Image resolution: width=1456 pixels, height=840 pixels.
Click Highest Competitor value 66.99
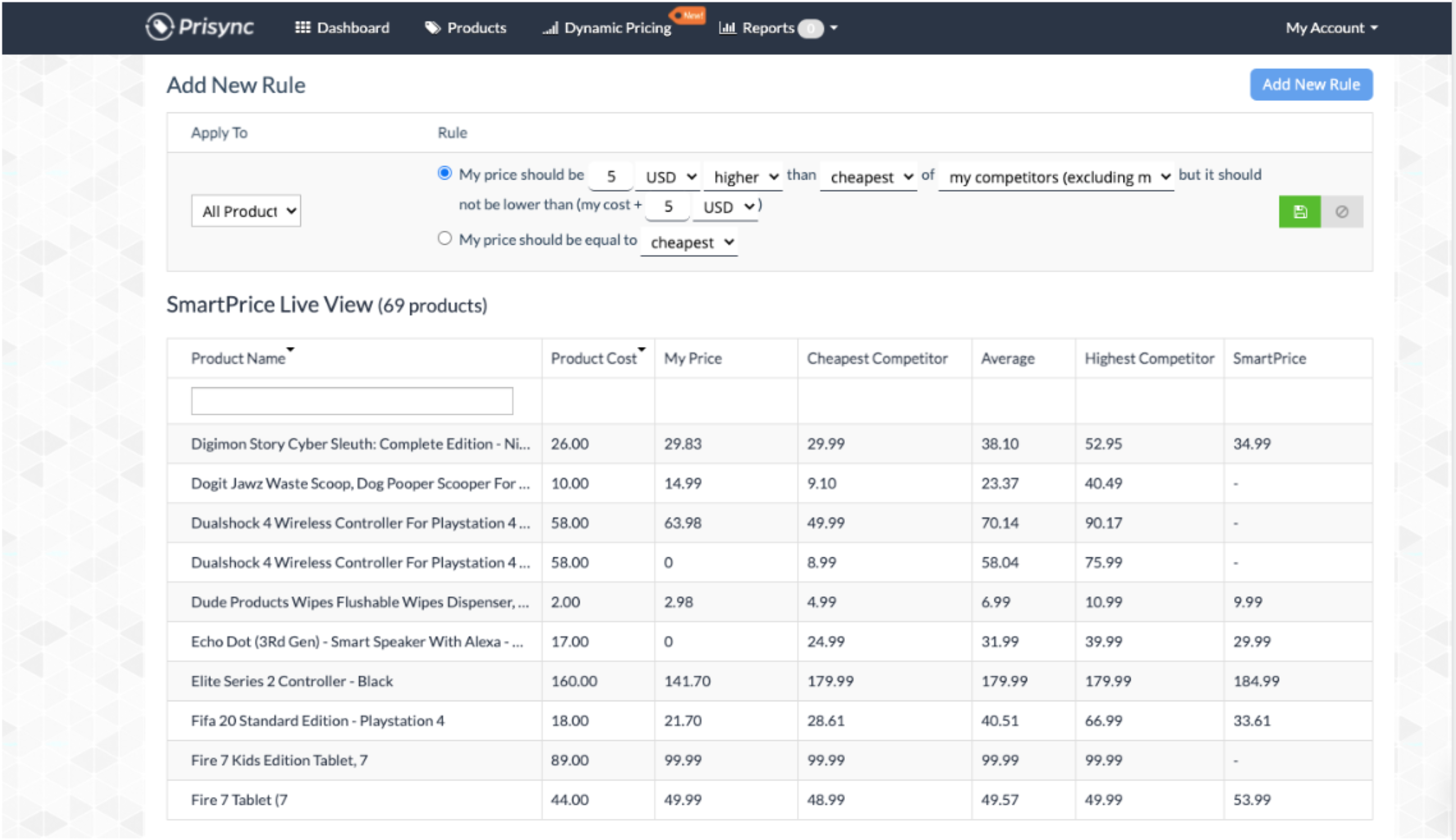click(x=1103, y=721)
